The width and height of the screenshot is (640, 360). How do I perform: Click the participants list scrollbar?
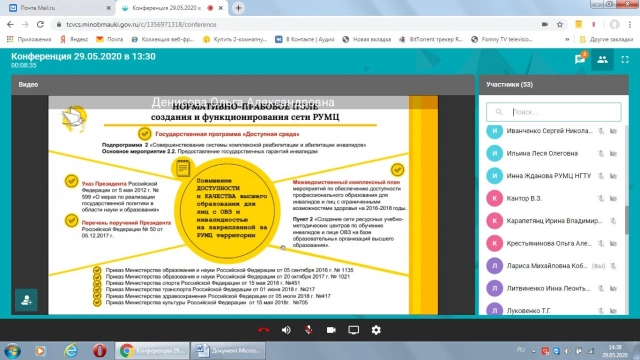[x=627, y=220]
